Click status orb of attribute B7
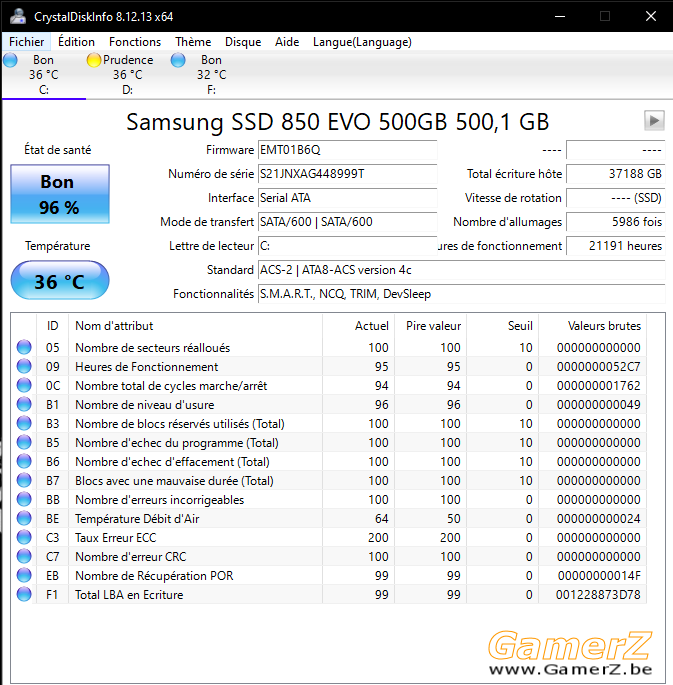Image resolution: width=673 pixels, height=685 pixels. [24, 480]
